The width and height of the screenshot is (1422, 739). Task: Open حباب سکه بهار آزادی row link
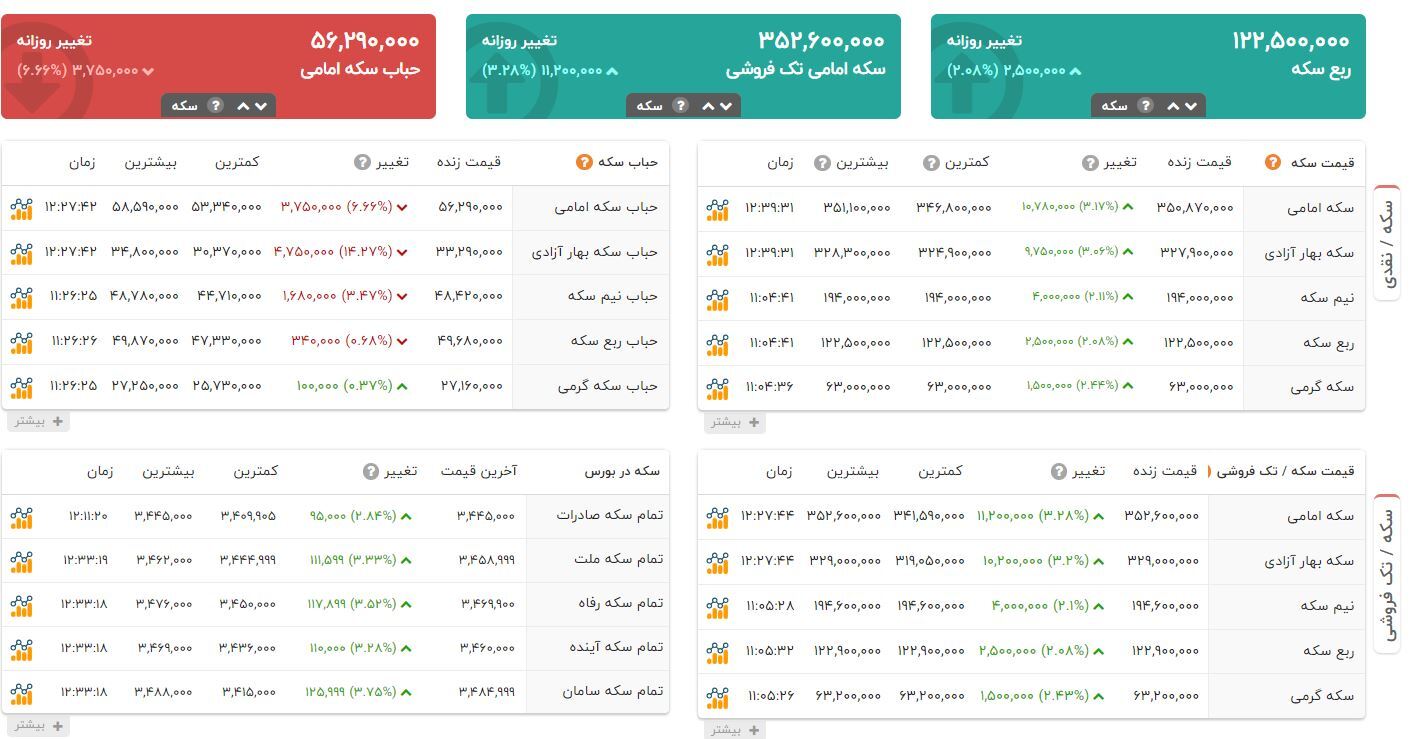594,252
